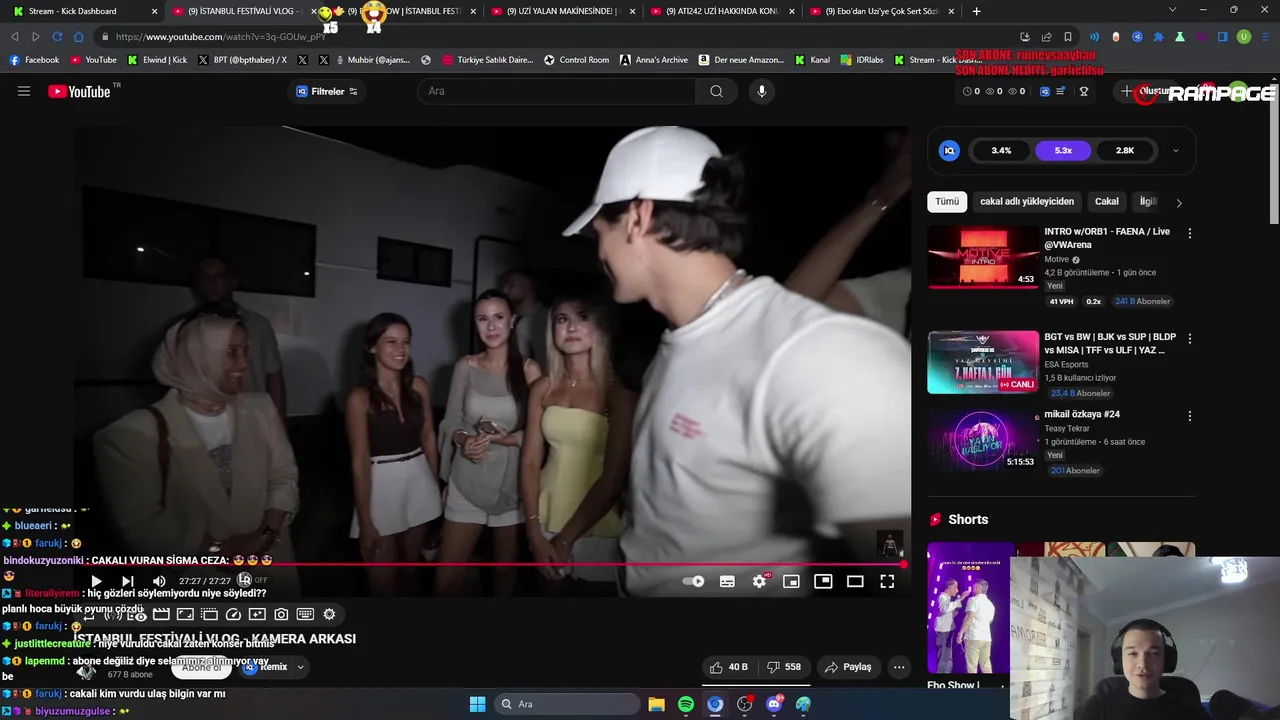Viewport: 1280px width, 720px height.
Task: Enter fullscreen on the video player
Action: pos(887,581)
